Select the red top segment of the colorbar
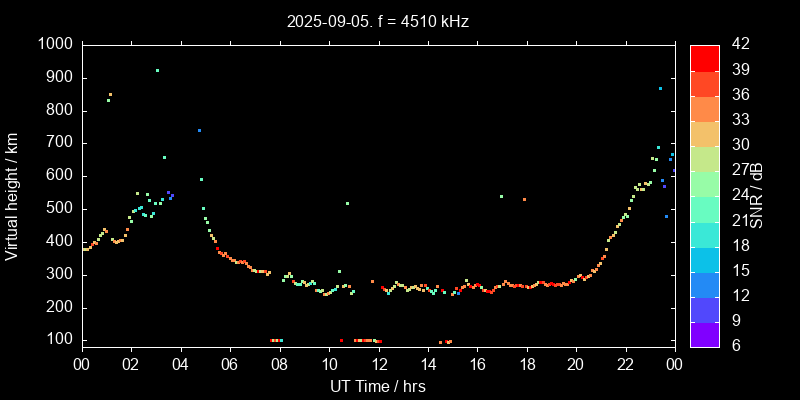This screenshot has height=400, width=800. pos(705,57)
